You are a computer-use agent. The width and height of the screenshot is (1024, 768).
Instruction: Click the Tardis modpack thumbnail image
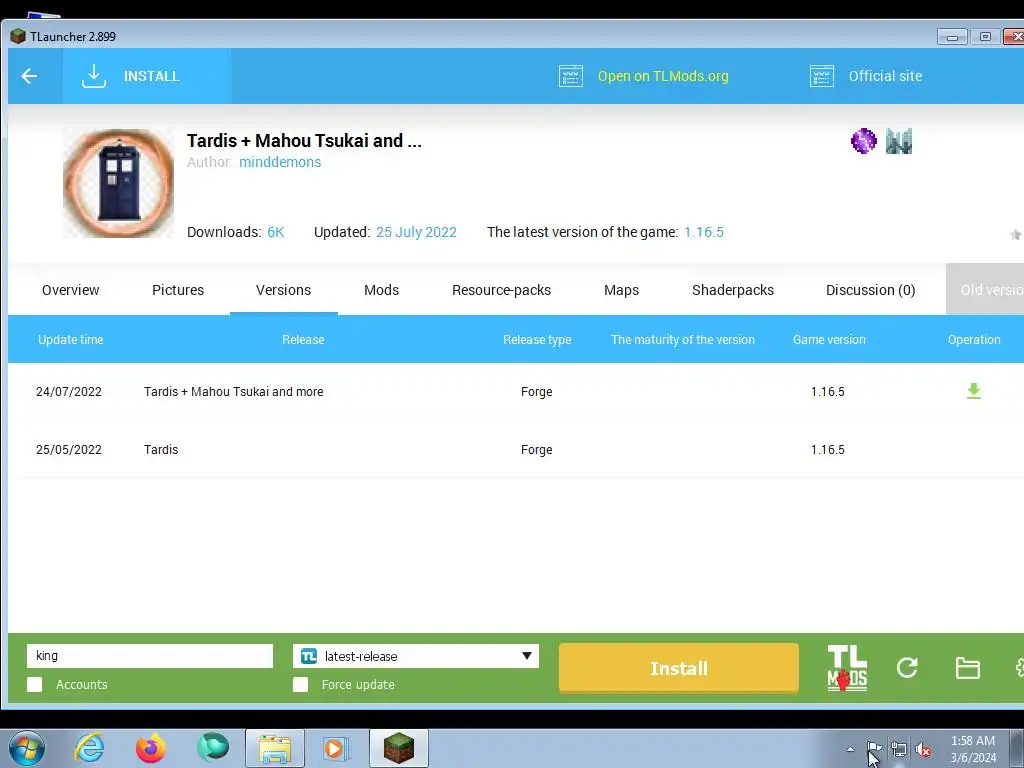118,183
